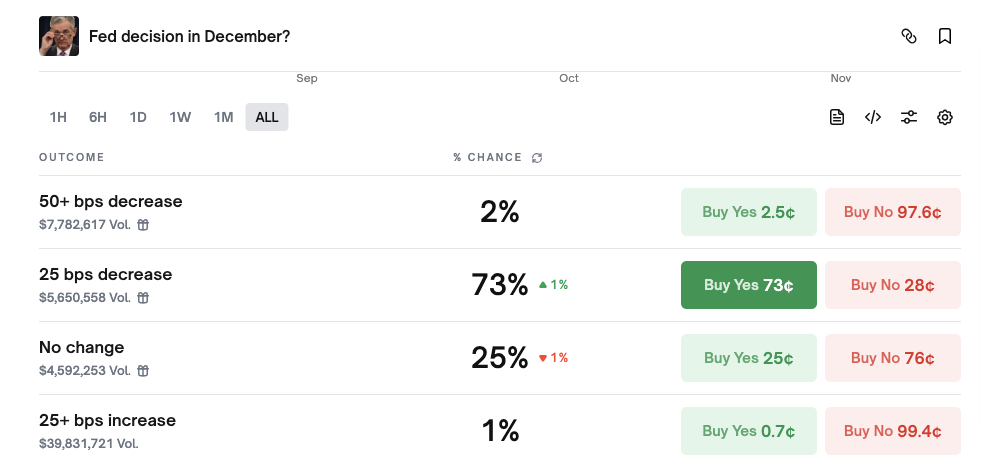
Task: Click the embed code icon
Action: pos(873,117)
